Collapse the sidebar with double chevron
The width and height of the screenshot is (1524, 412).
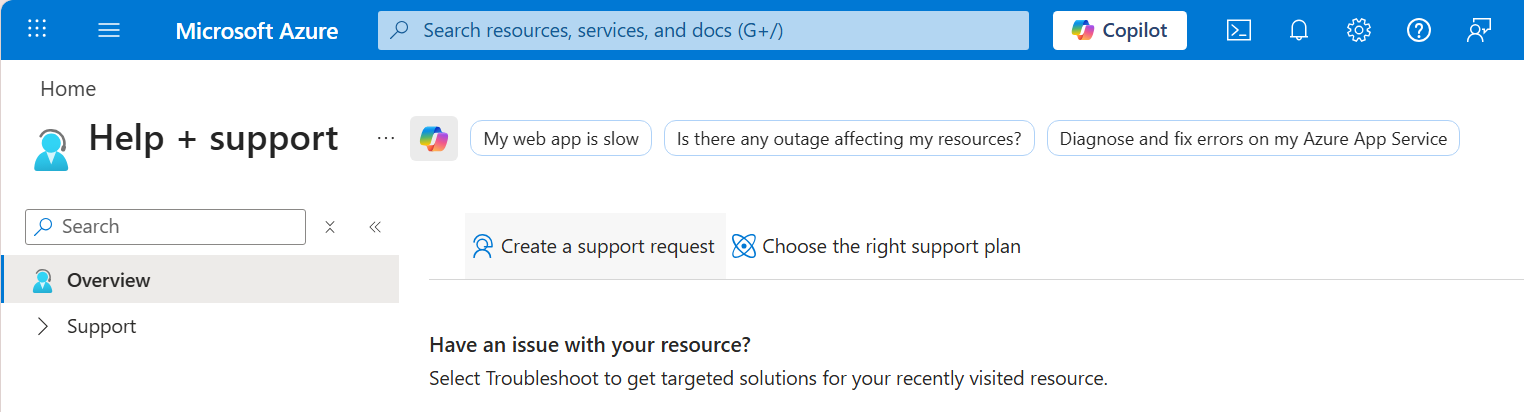[375, 227]
